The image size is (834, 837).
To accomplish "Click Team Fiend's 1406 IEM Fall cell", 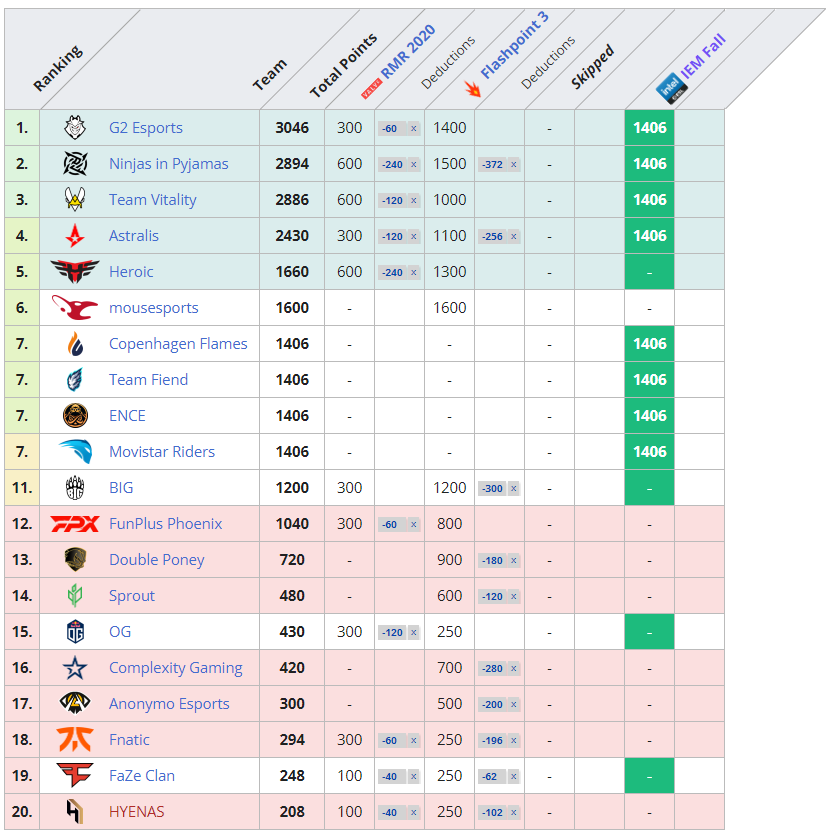I will [x=650, y=380].
